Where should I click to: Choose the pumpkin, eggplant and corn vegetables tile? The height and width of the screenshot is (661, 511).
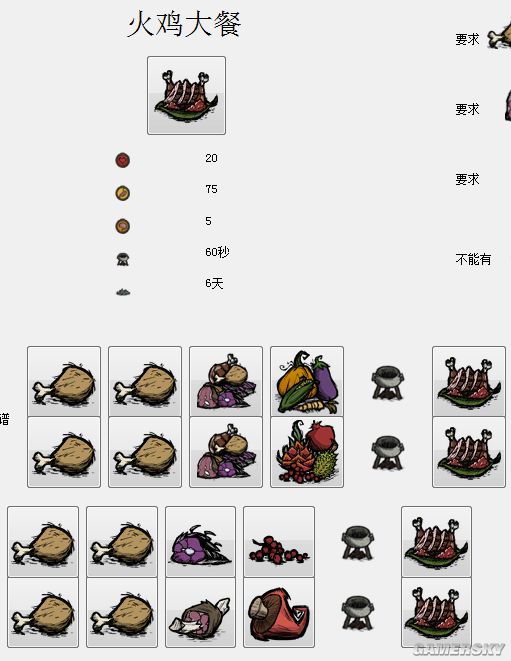coord(307,382)
